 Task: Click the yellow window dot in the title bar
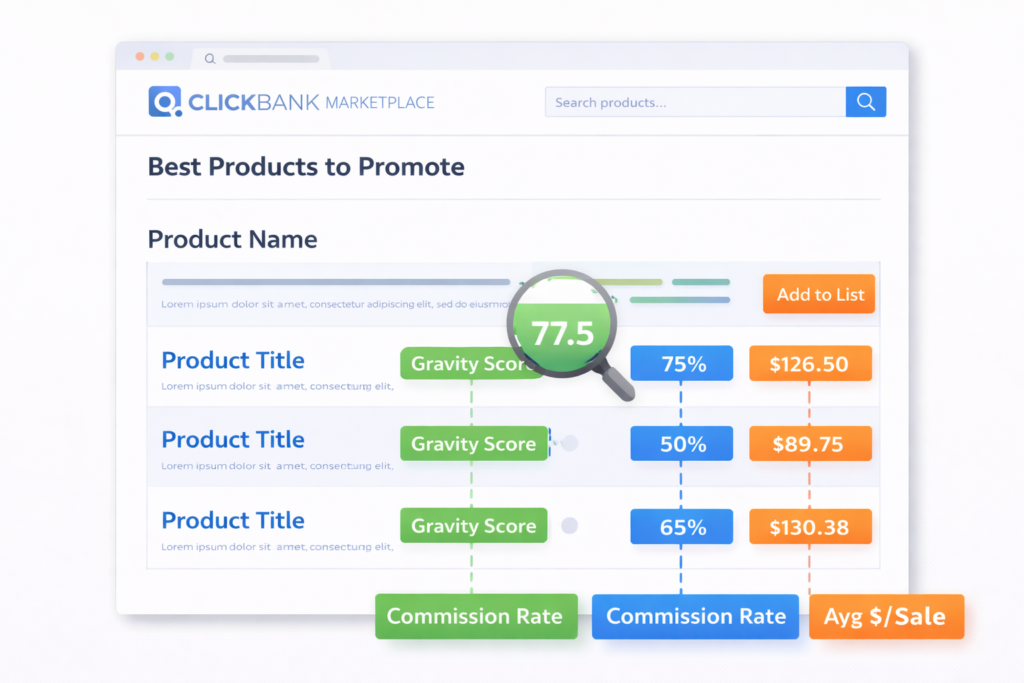[x=154, y=57]
